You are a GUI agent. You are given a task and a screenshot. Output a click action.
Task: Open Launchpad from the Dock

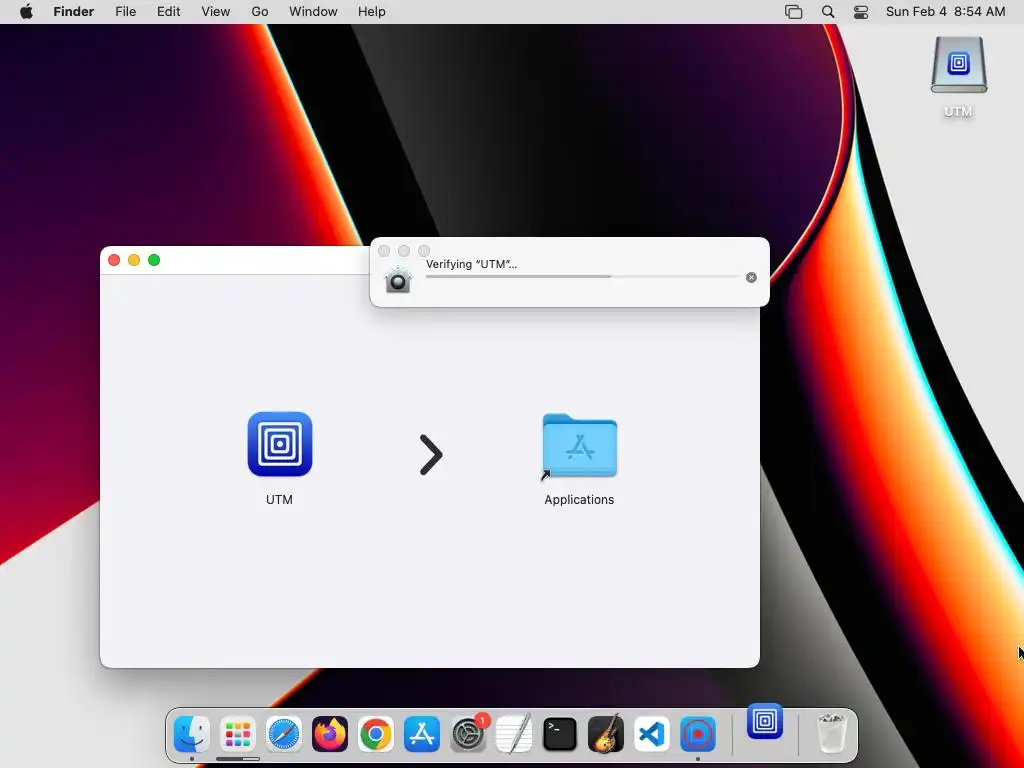coord(238,734)
